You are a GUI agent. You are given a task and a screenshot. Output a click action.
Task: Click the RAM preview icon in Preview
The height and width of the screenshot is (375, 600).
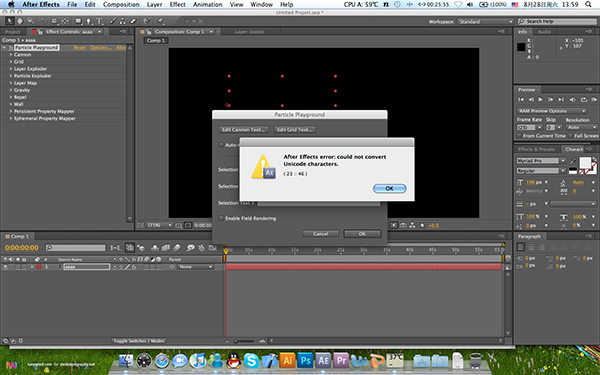tap(594, 99)
